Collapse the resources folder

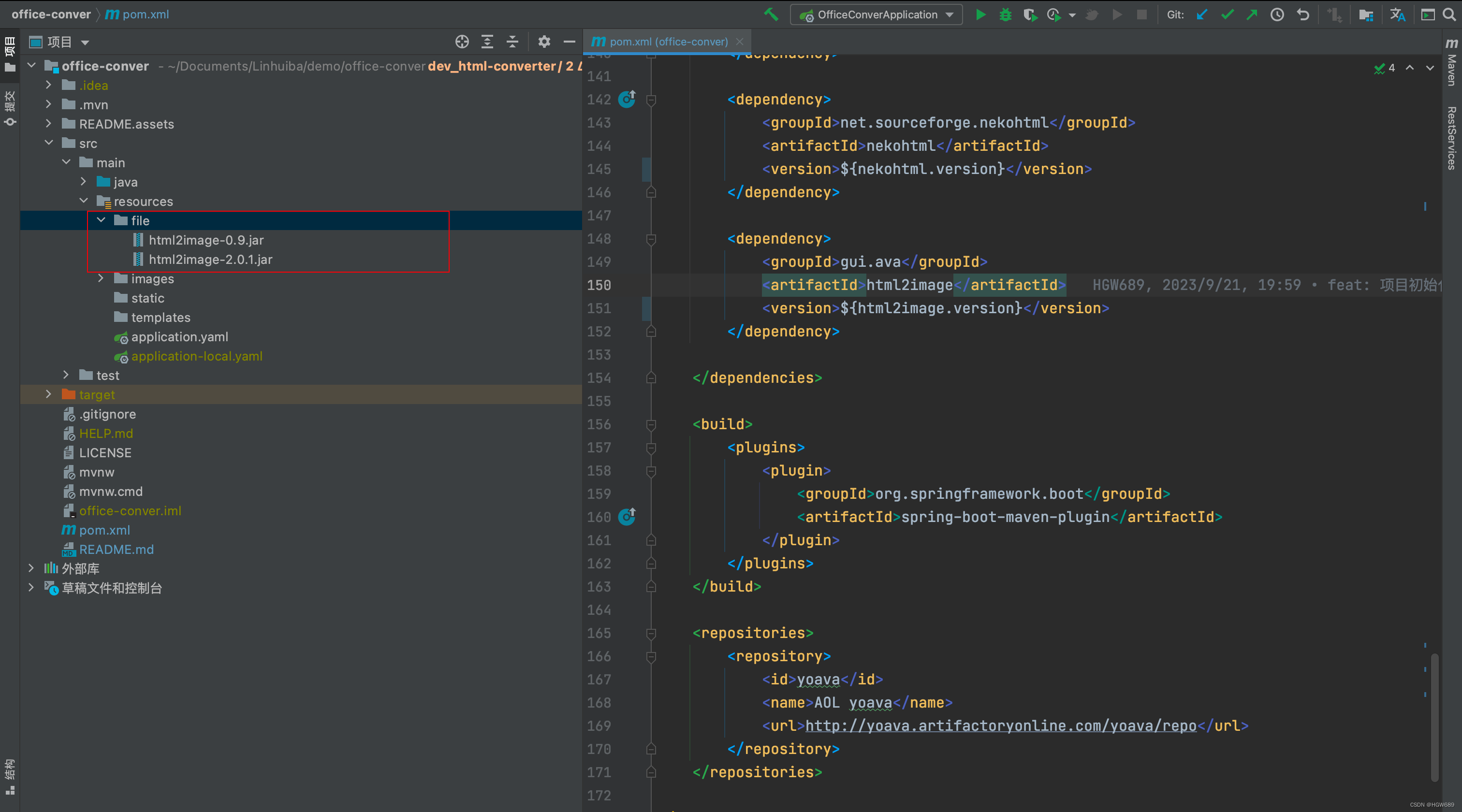click(84, 200)
